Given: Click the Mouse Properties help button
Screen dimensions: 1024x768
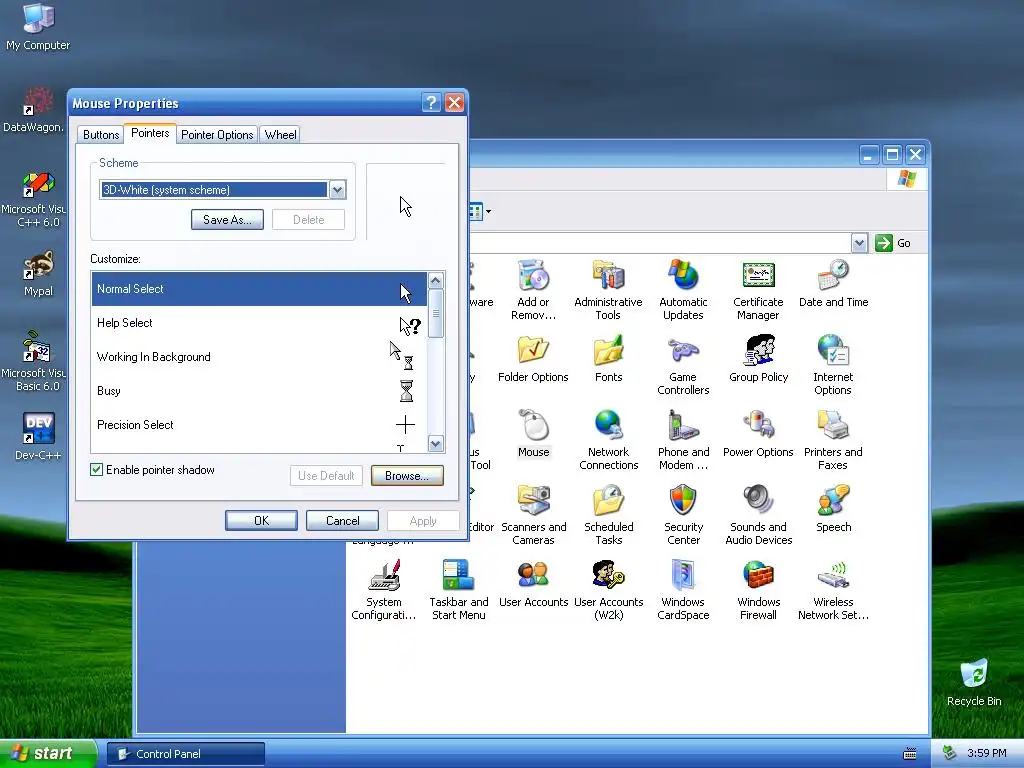Looking at the screenshot, I should (x=431, y=103).
